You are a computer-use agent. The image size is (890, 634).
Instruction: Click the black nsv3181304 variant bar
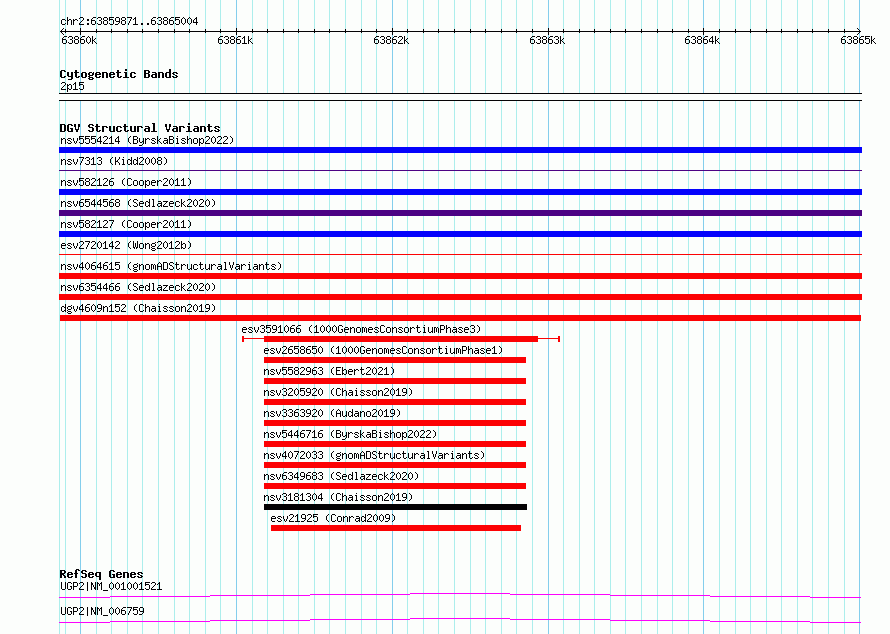pyautogui.click(x=396, y=507)
